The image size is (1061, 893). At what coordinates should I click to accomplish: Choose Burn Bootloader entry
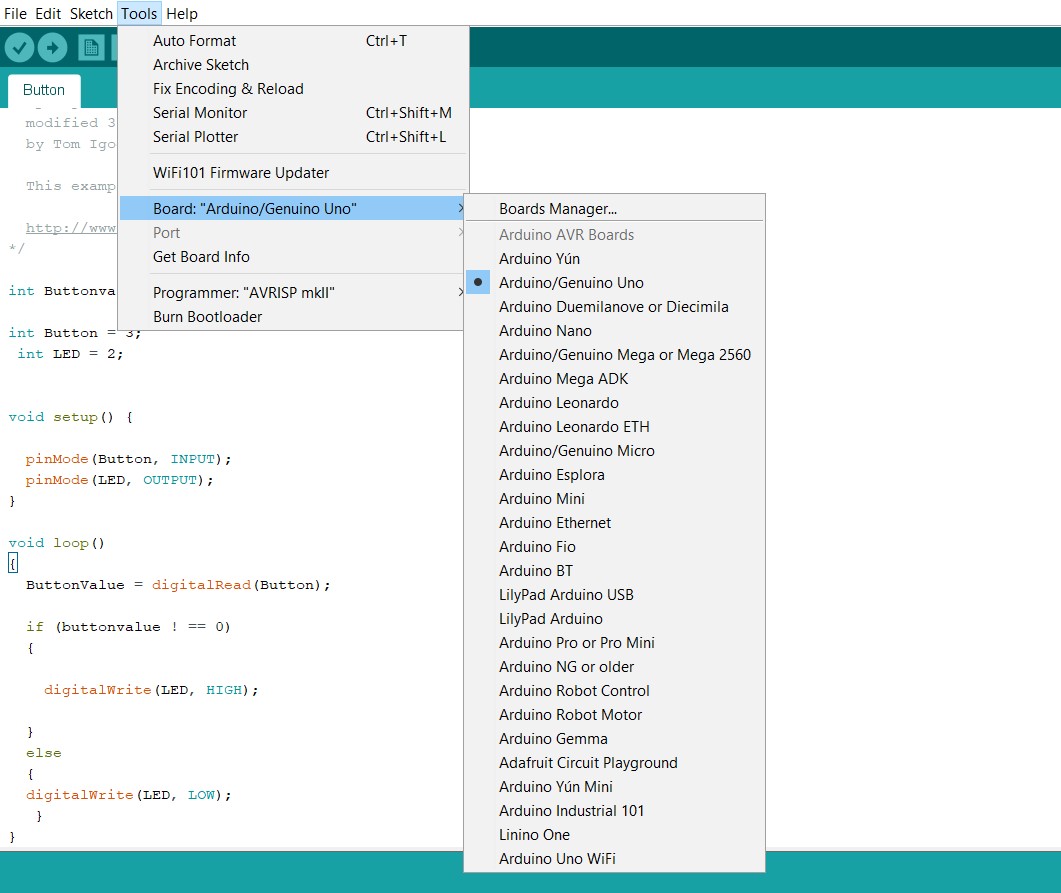[292, 317]
